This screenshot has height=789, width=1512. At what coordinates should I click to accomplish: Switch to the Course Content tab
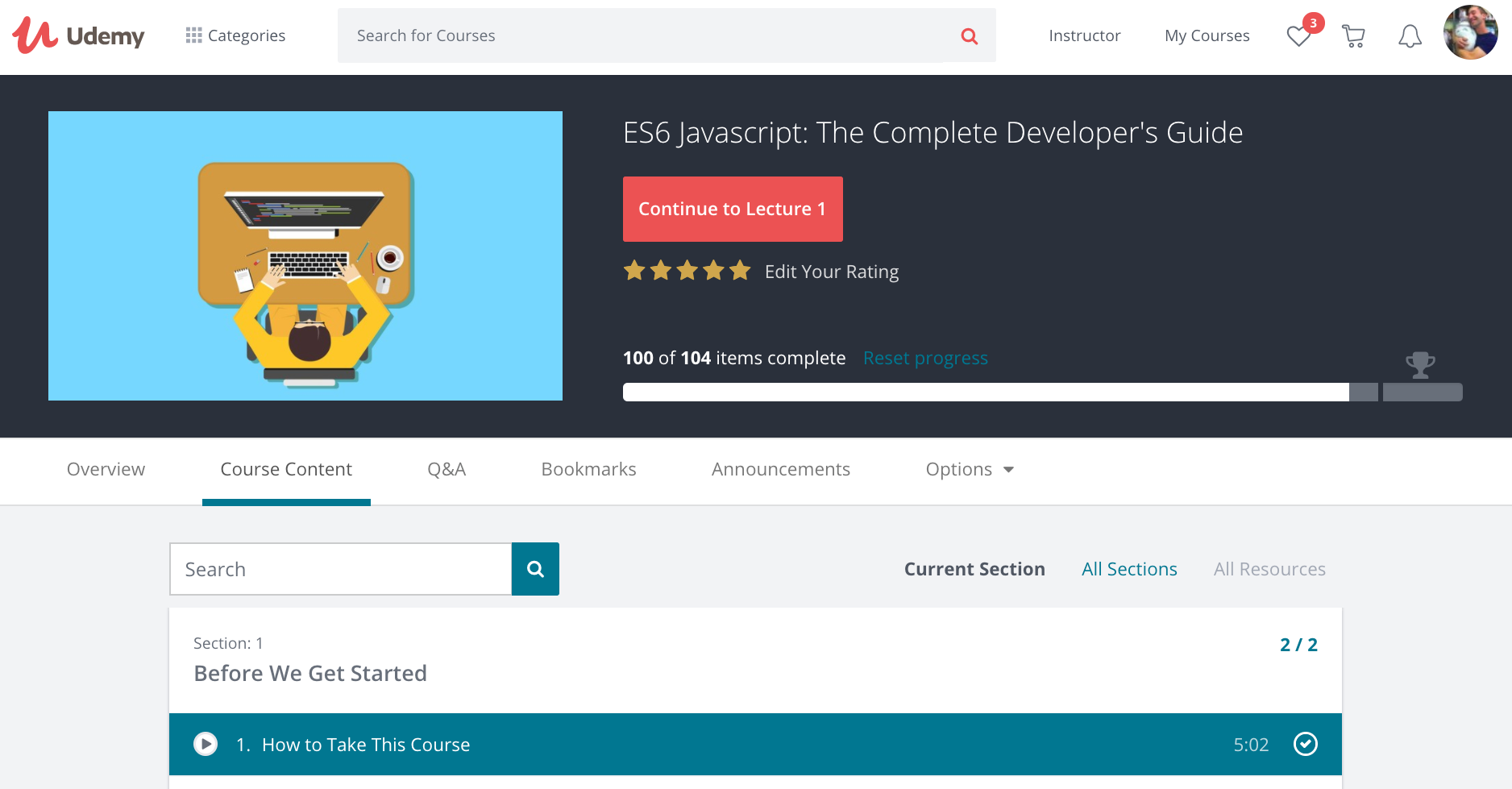point(286,469)
